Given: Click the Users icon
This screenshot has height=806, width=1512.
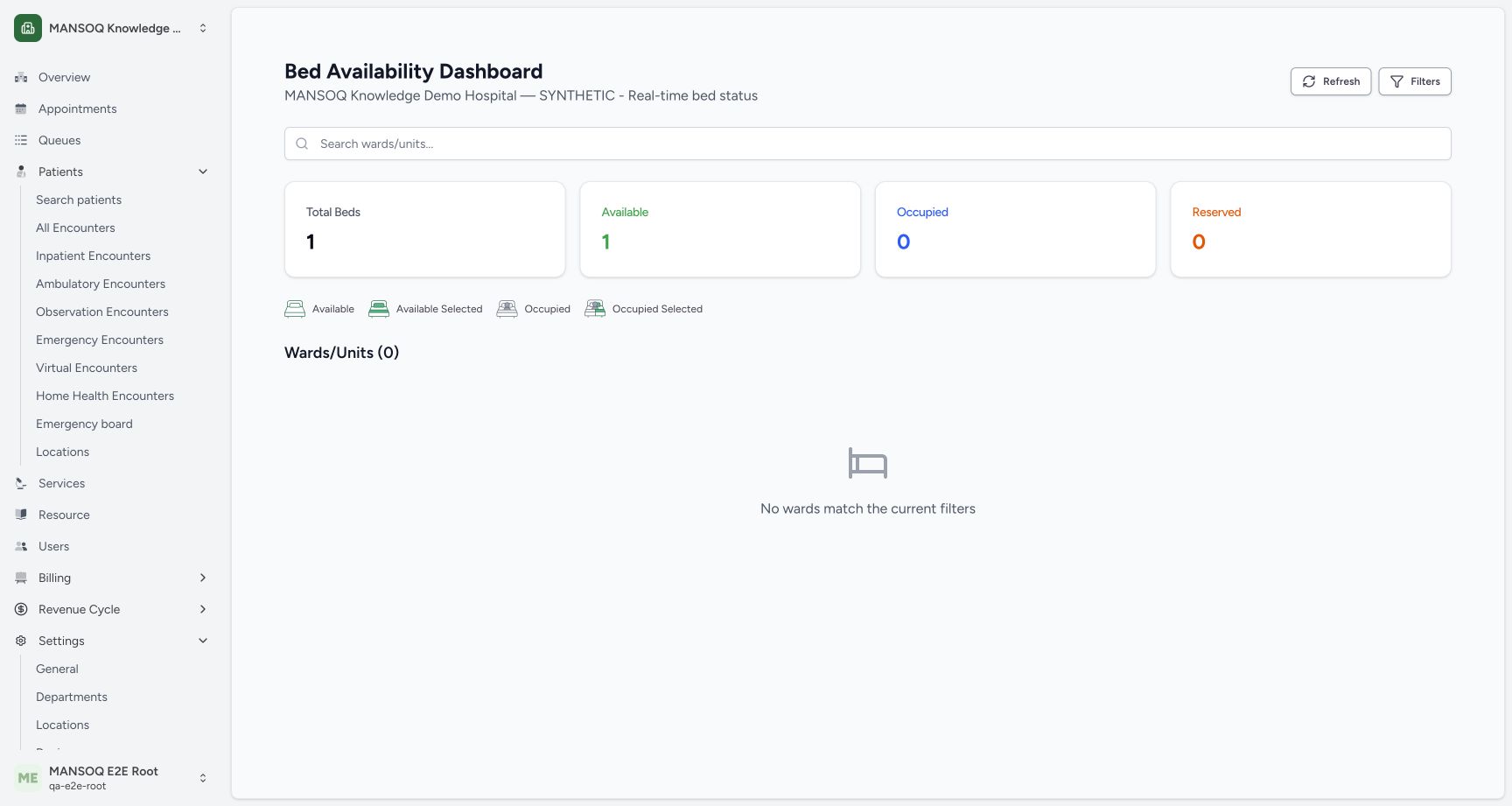Looking at the screenshot, I should coord(21,546).
